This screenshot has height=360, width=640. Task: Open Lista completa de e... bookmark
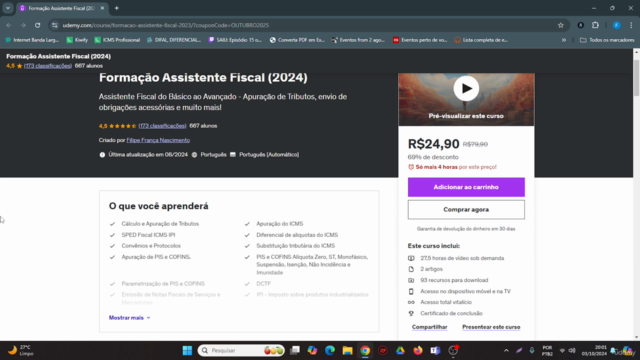point(481,40)
